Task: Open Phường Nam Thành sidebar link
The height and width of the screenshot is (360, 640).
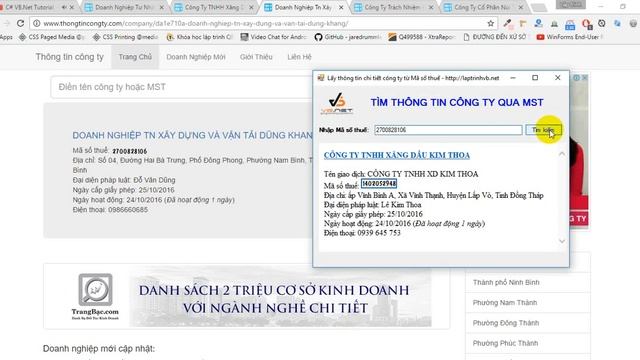Action: click(505, 302)
